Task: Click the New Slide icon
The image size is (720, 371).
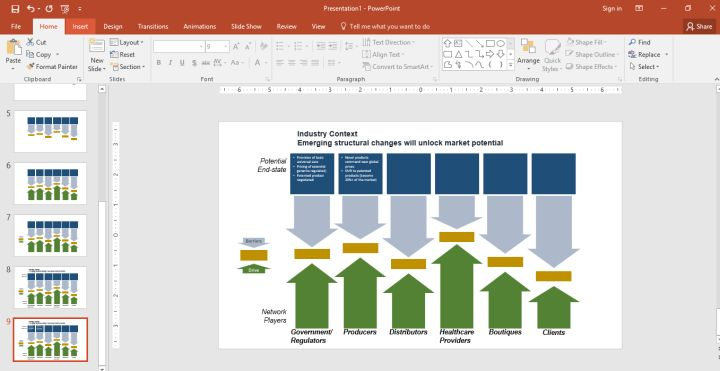Action: pyautogui.click(x=97, y=46)
